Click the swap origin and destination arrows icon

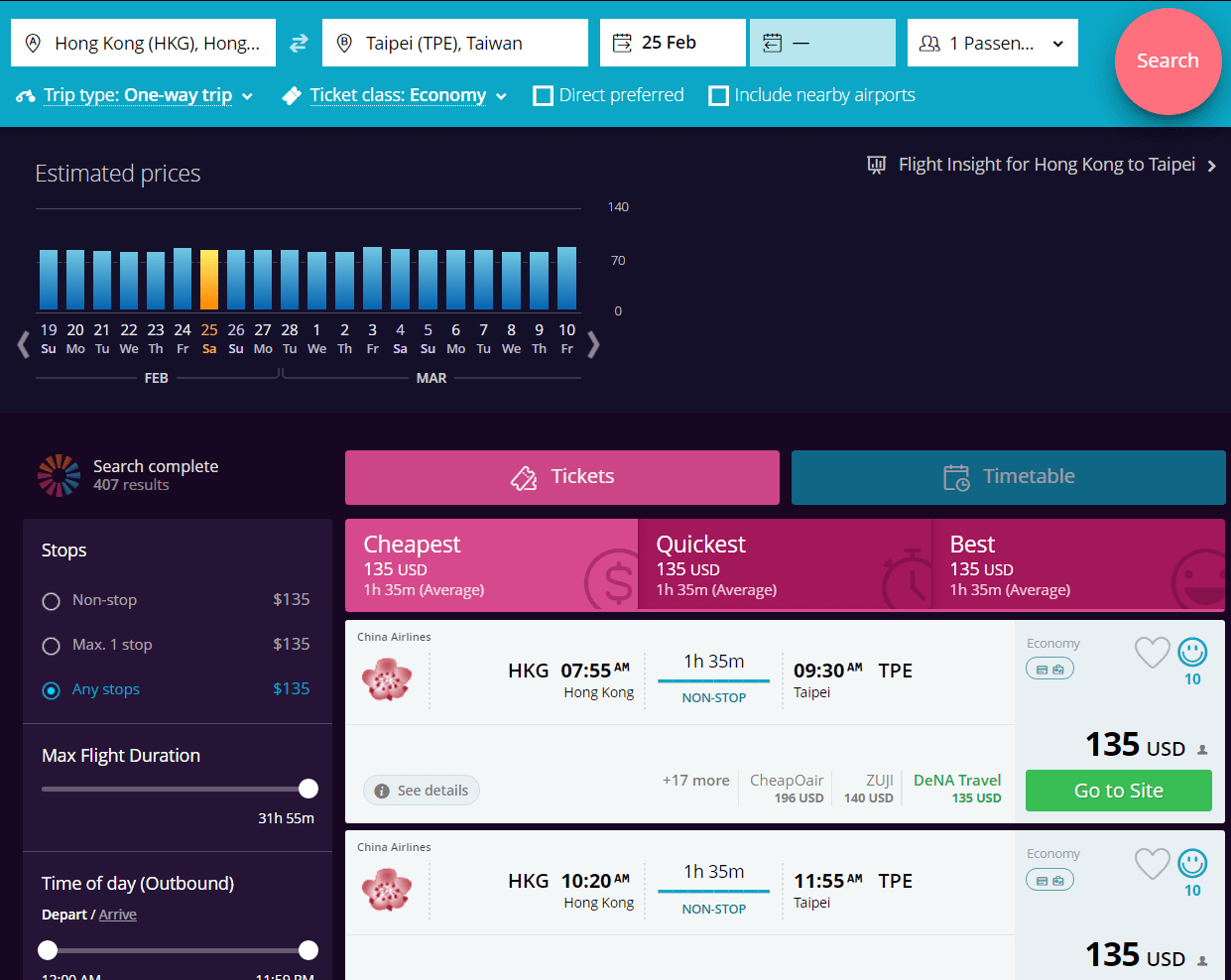299,44
